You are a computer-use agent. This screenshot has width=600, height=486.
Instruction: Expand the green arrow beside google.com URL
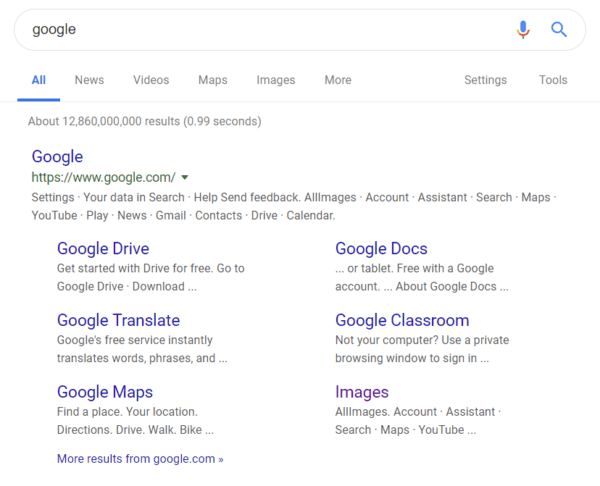tap(185, 177)
